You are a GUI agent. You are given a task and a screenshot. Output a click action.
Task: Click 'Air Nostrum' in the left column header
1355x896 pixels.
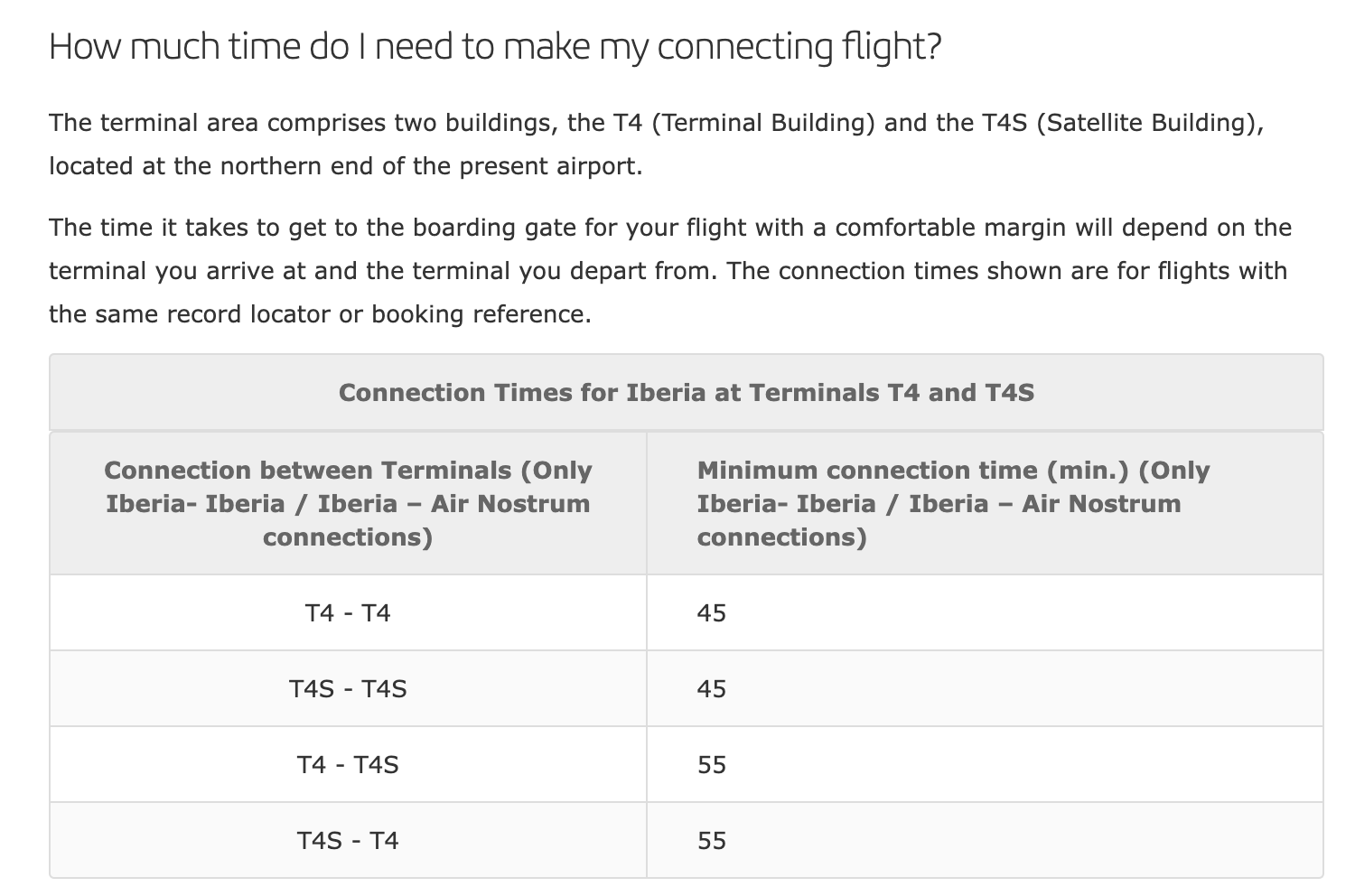click(x=510, y=503)
